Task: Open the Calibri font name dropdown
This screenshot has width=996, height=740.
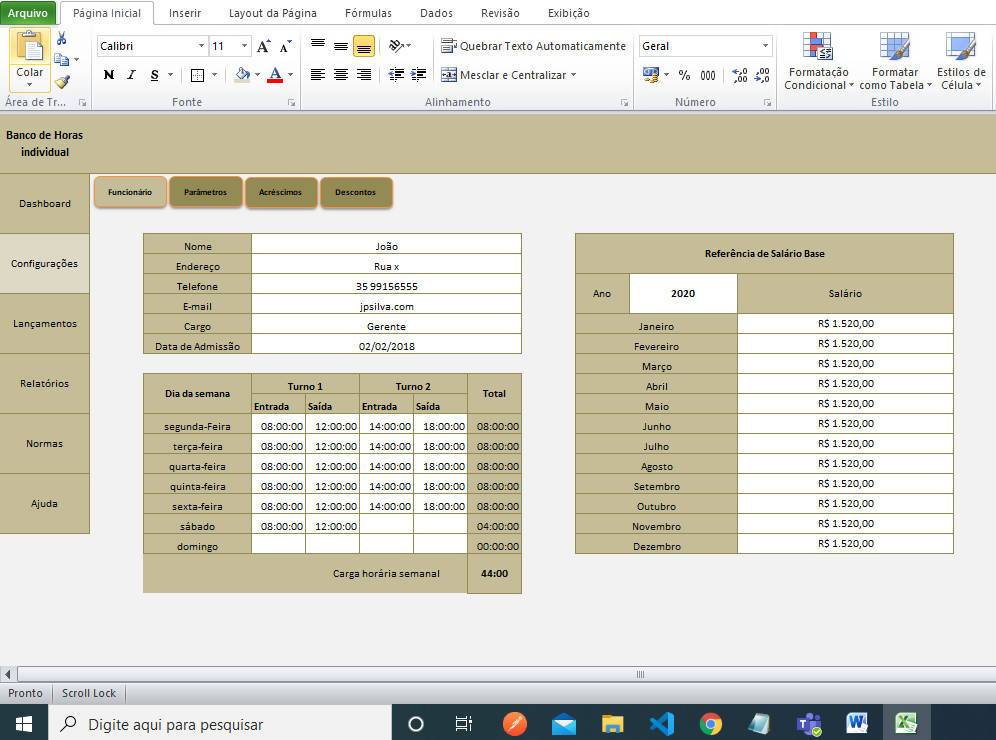Action: pyautogui.click(x=201, y=46)
